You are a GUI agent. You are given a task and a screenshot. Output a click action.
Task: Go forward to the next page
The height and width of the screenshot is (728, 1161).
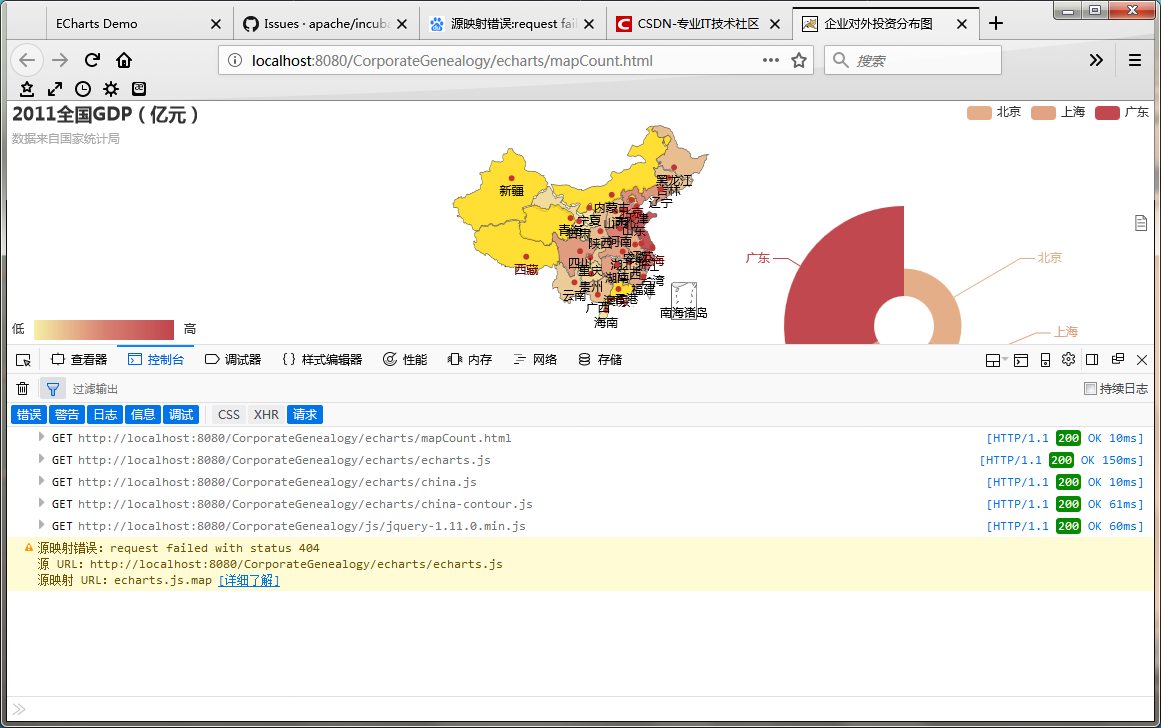60,61
